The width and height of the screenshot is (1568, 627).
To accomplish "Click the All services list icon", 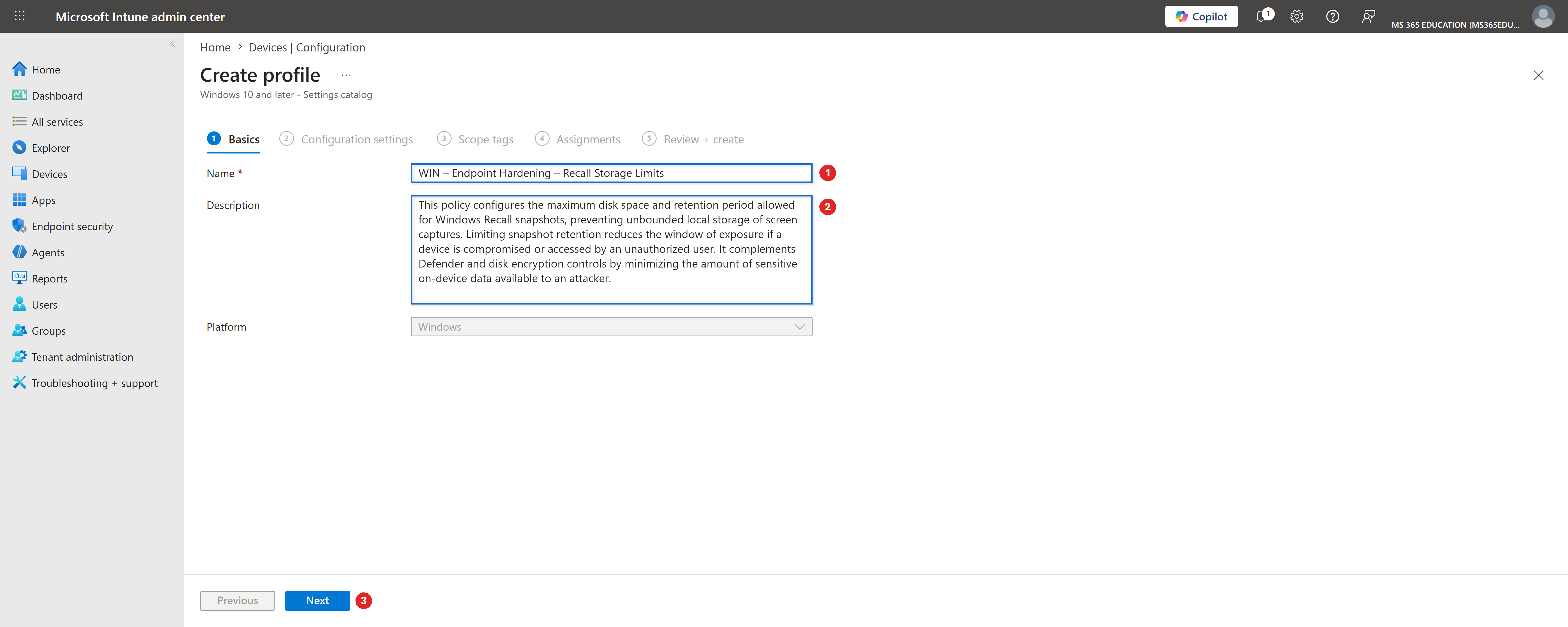I will (x=20, y=121).
